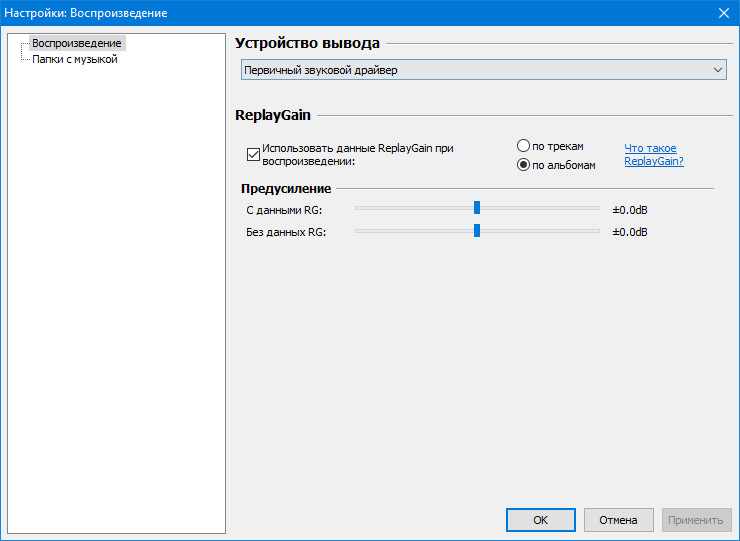Click the Отмена button

click(x=618, y=520)
